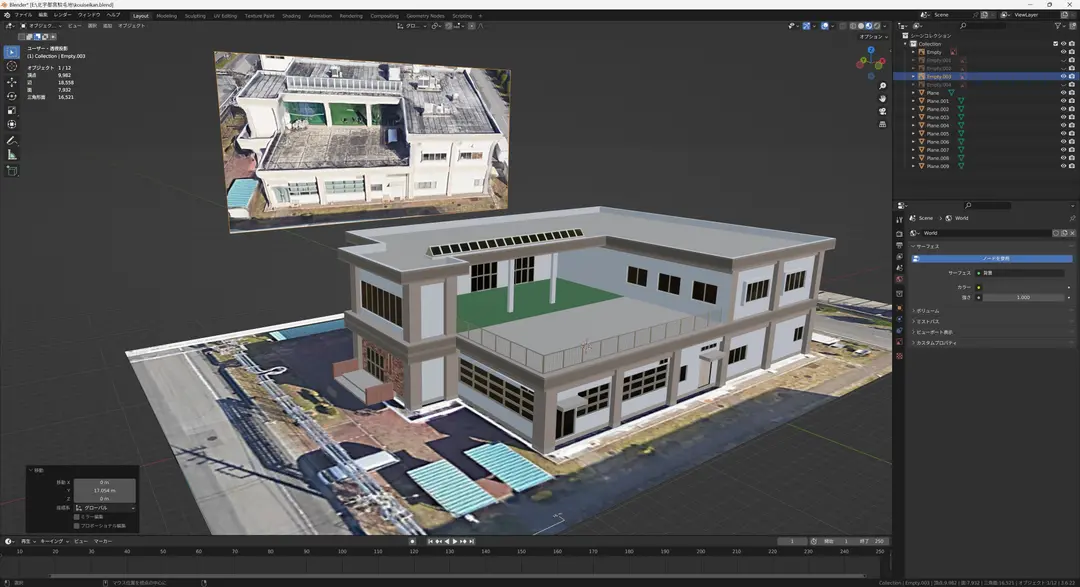Image resolution: width=1080 pixels, height=587 pixels.
Task: Select the Select Box tool
Action: (x=12, y=52)
